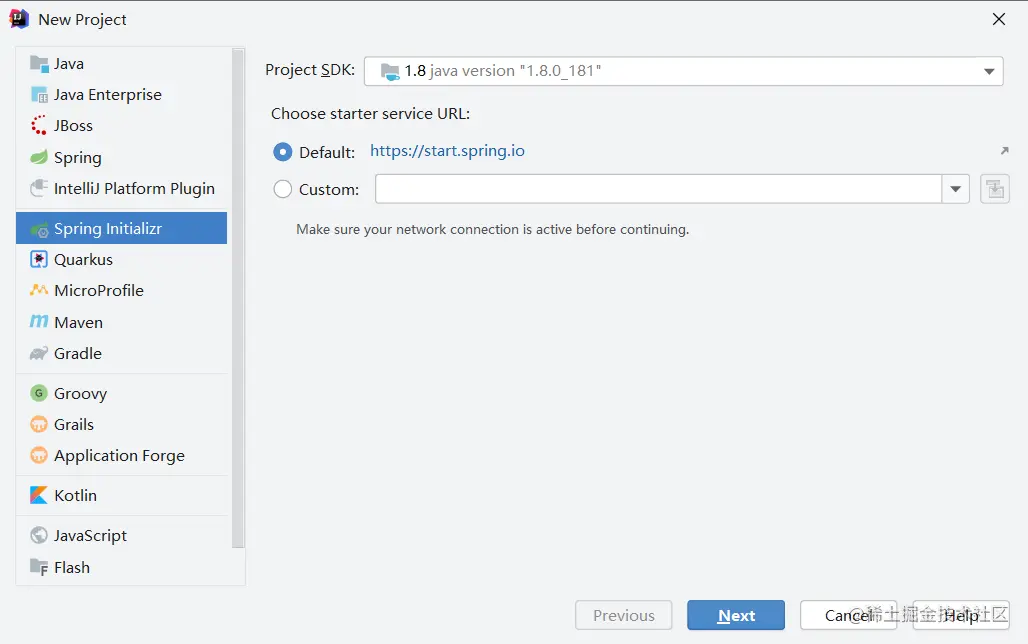Choose Spring Initializr in the generator list
The image size is (1028, 644).
pyautogui.click(x=121, y=228)
